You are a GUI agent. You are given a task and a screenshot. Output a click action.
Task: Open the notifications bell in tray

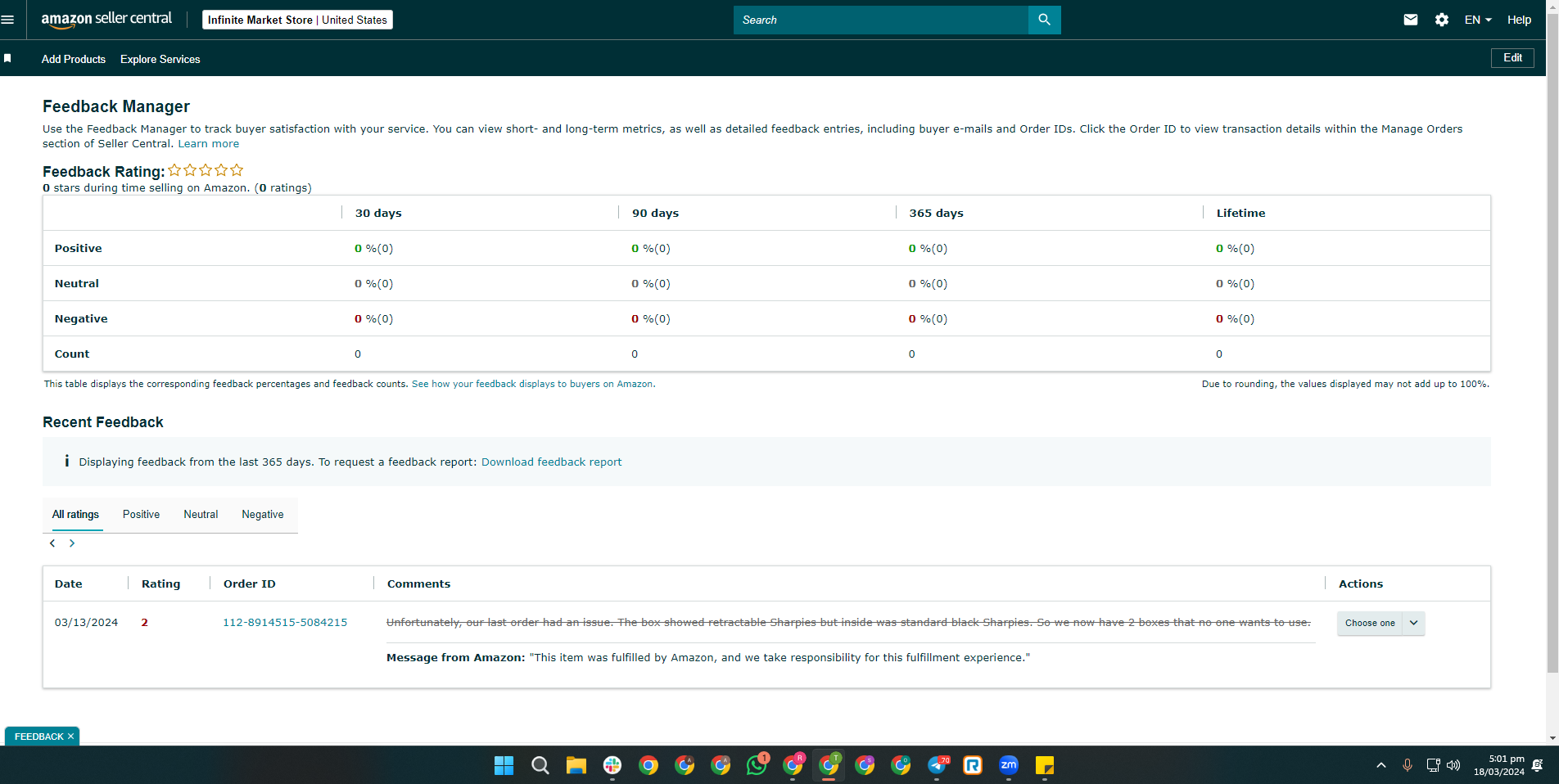[1537, 765]
